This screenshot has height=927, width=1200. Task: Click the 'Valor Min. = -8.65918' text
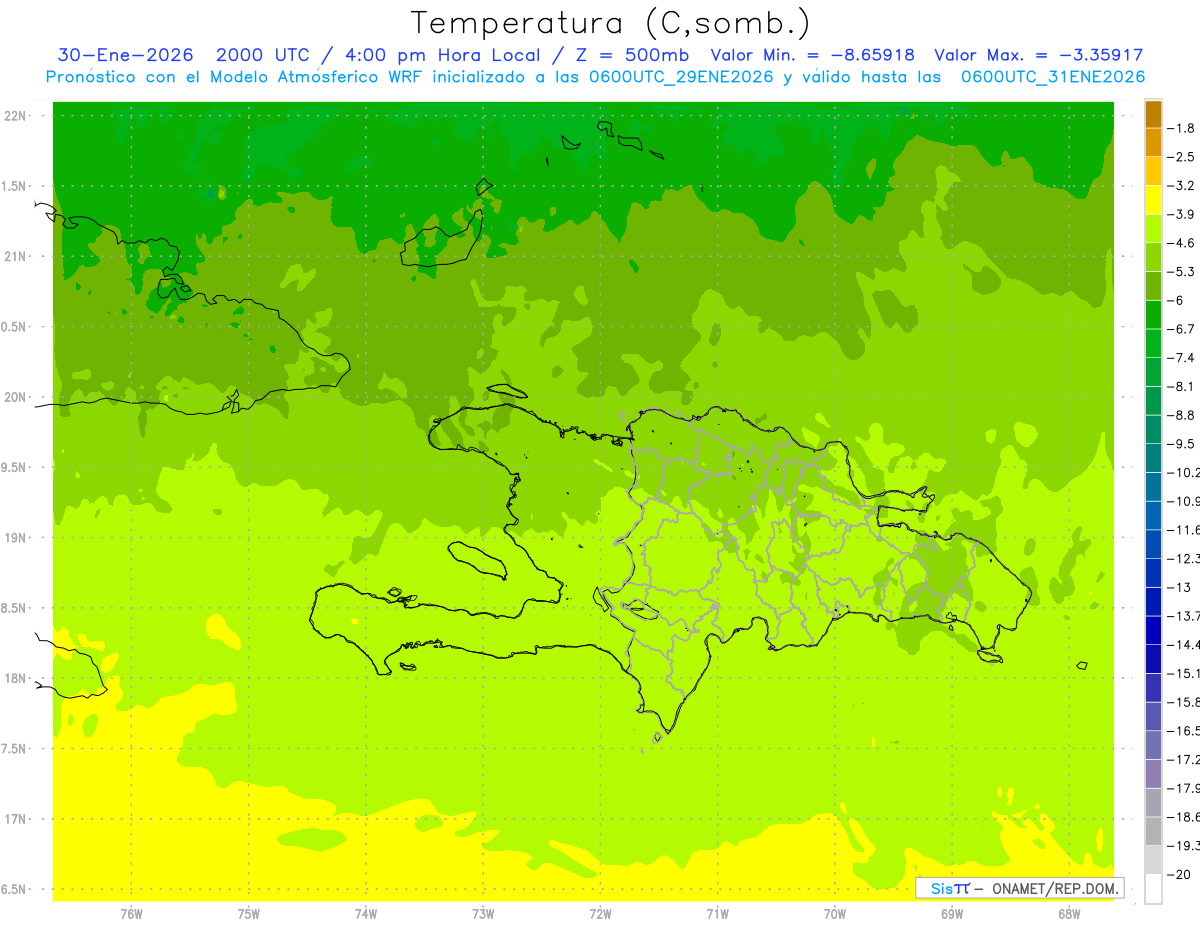[813, 55]
